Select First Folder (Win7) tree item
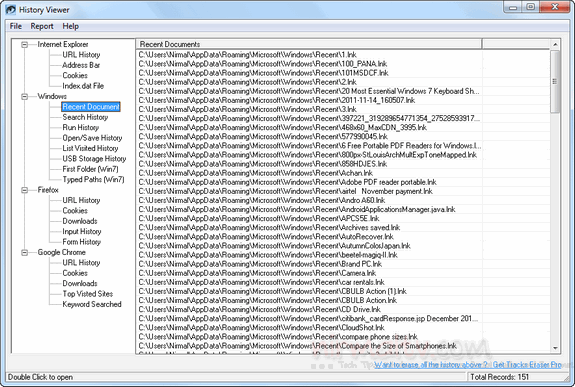The width and height of the screenshot is (575, 387). (x=90, y=169)
